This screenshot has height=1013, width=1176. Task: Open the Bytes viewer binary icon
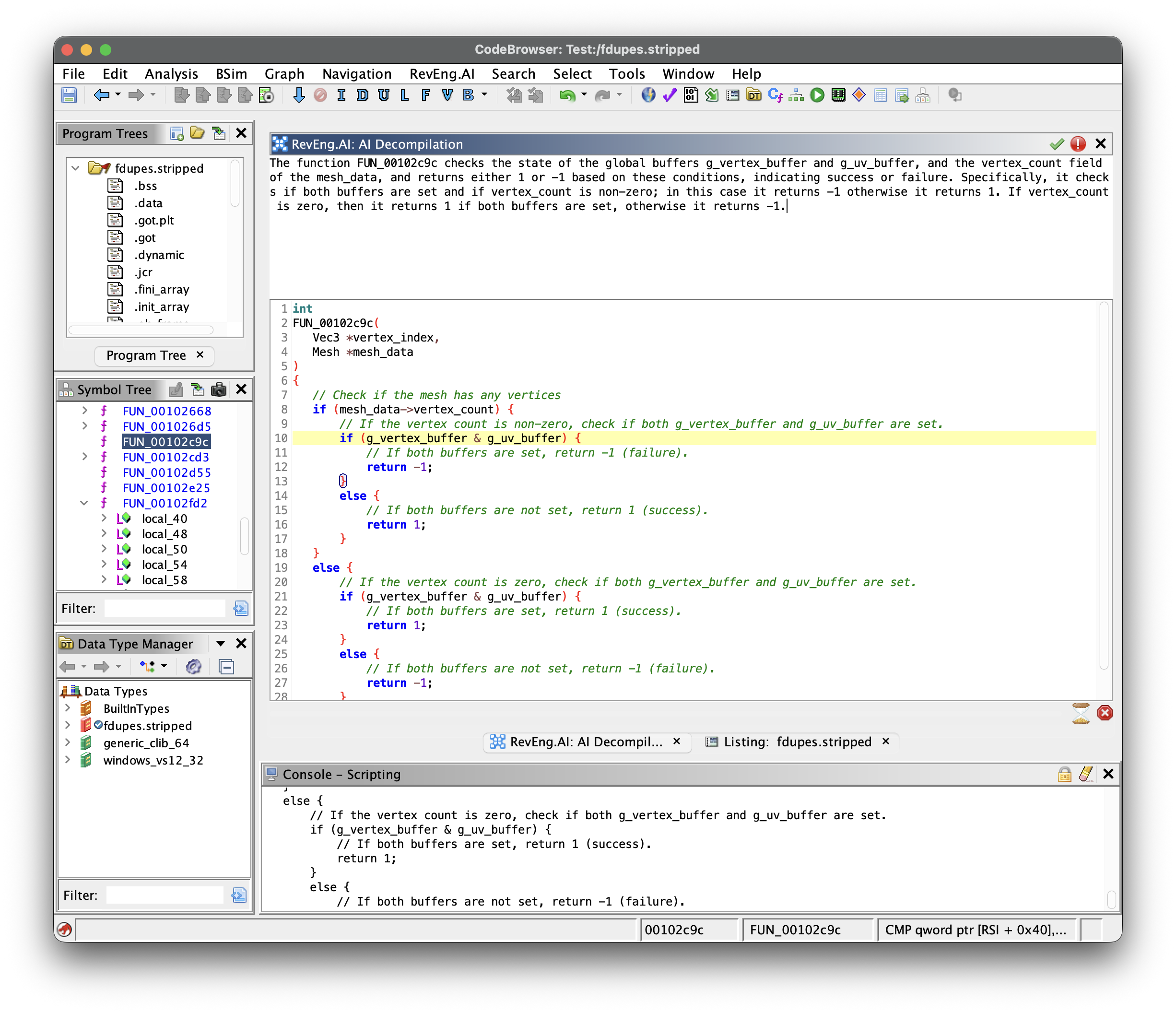(691, 95)
